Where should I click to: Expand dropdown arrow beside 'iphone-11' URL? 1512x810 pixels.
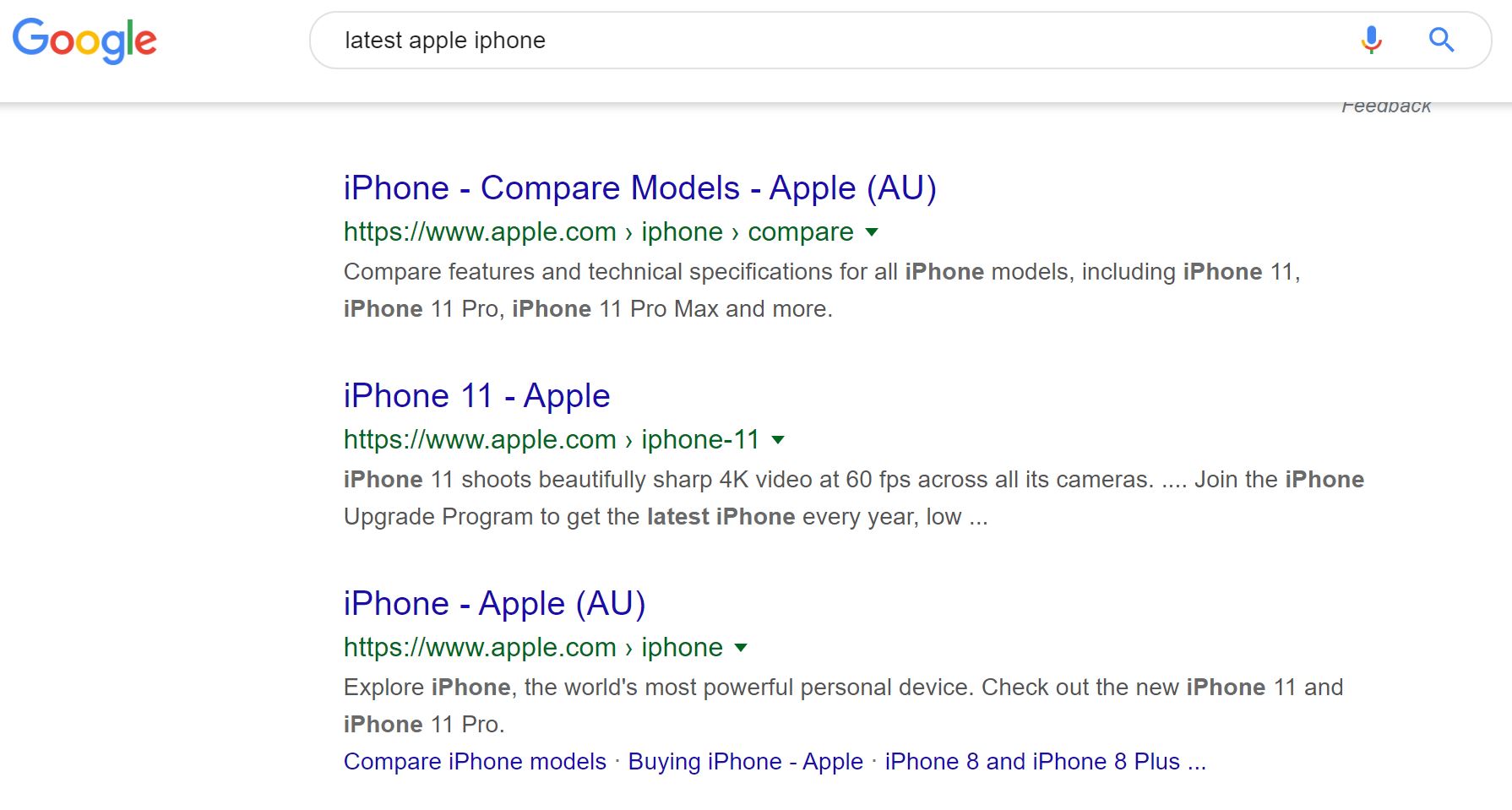point(778,440)
